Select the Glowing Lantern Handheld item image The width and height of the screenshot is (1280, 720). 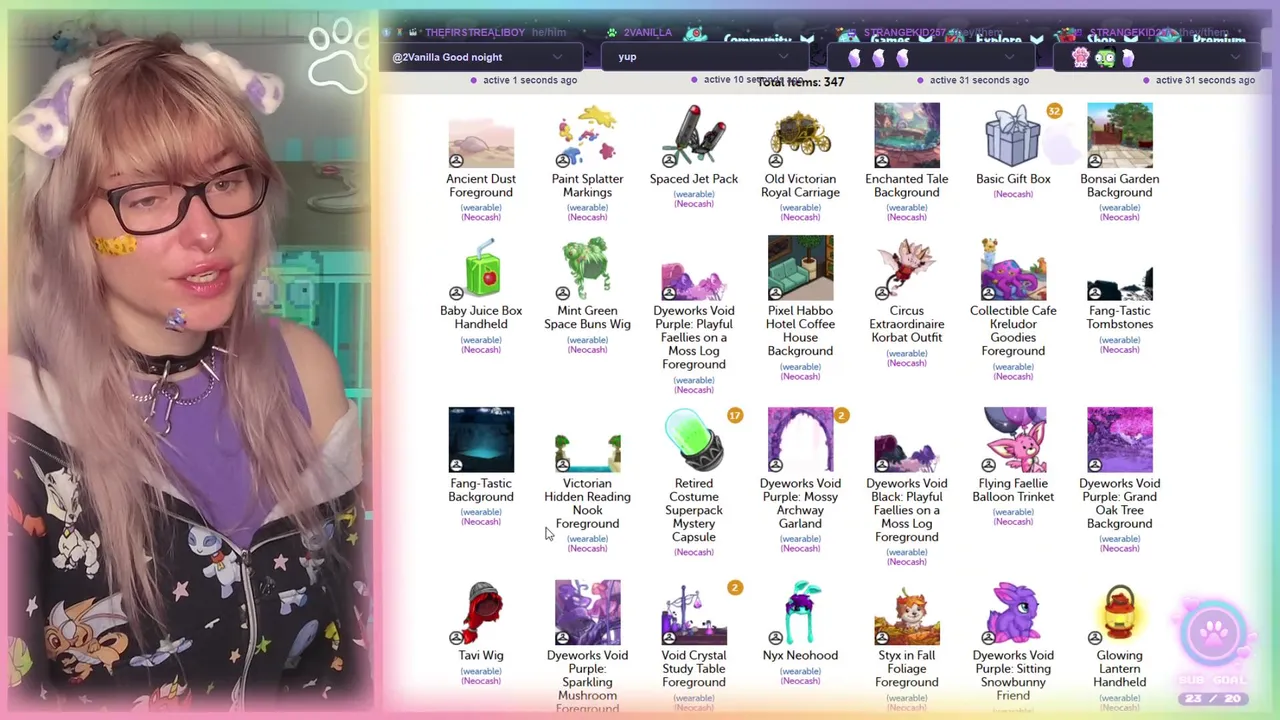tap(1120, 612)
